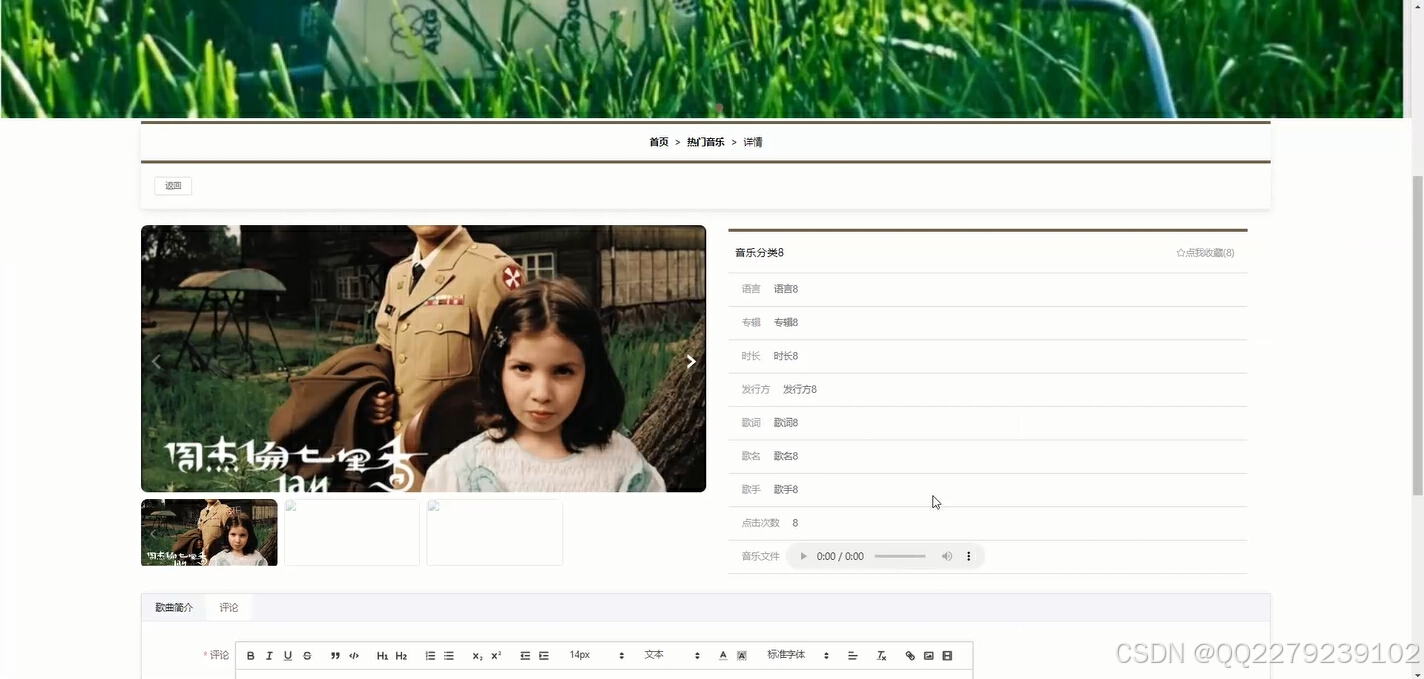Insert a video in the editor

pyautogui.click(x=947, y=656)
